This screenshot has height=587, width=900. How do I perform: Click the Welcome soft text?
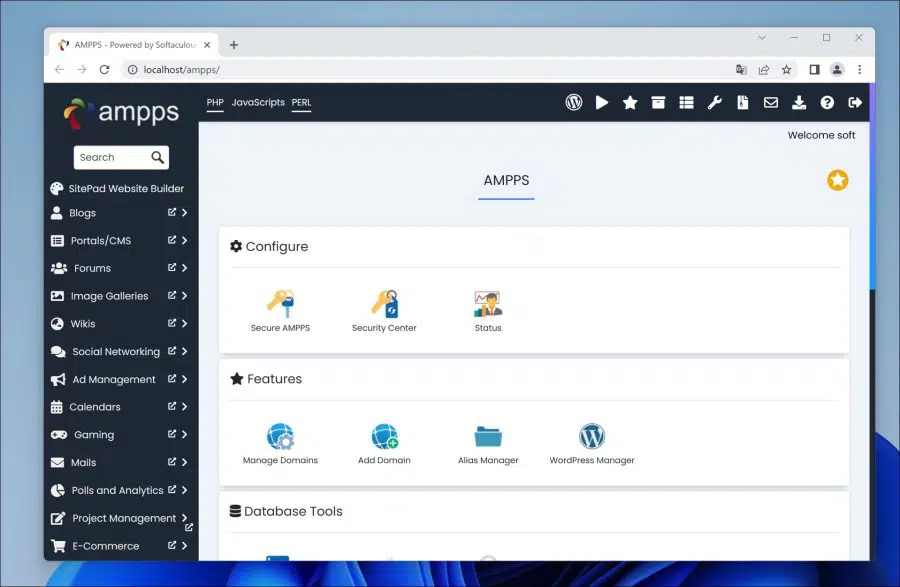click(821, 135)
